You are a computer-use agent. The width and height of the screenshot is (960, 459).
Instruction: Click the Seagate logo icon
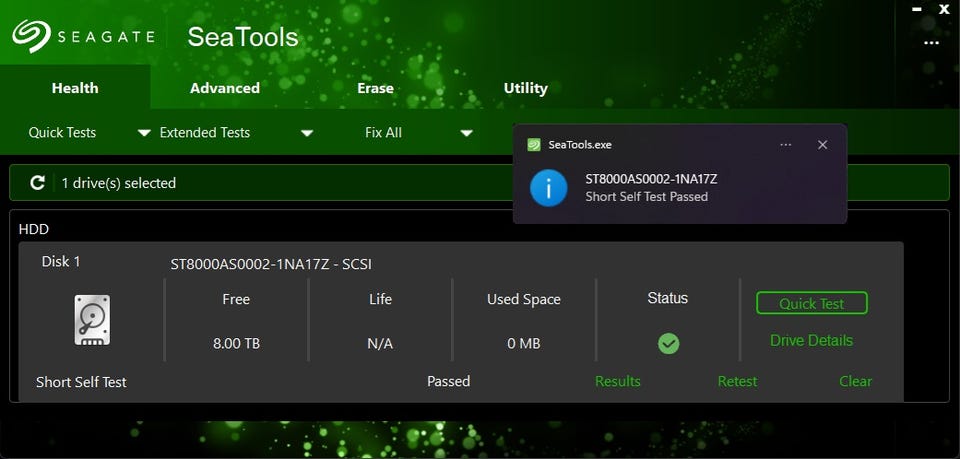31,35
